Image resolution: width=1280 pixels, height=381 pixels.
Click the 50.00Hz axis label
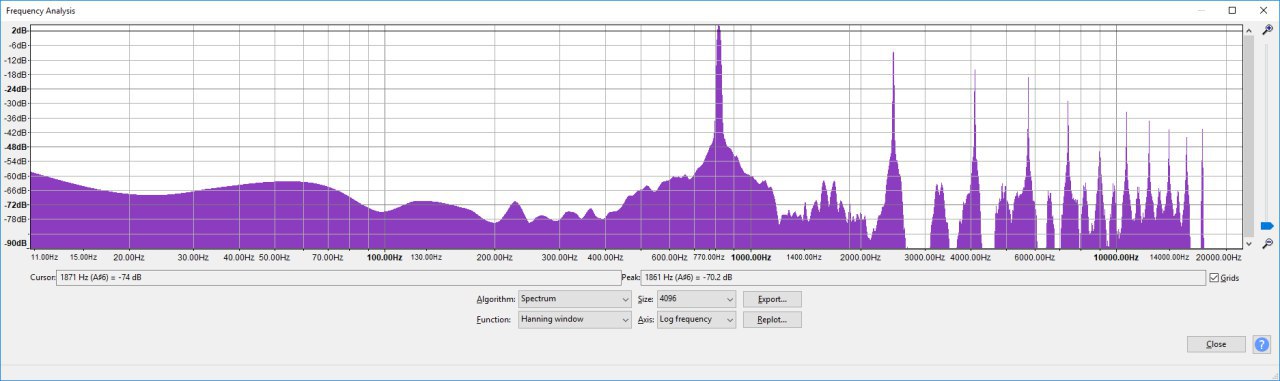[x=274, y=257]
